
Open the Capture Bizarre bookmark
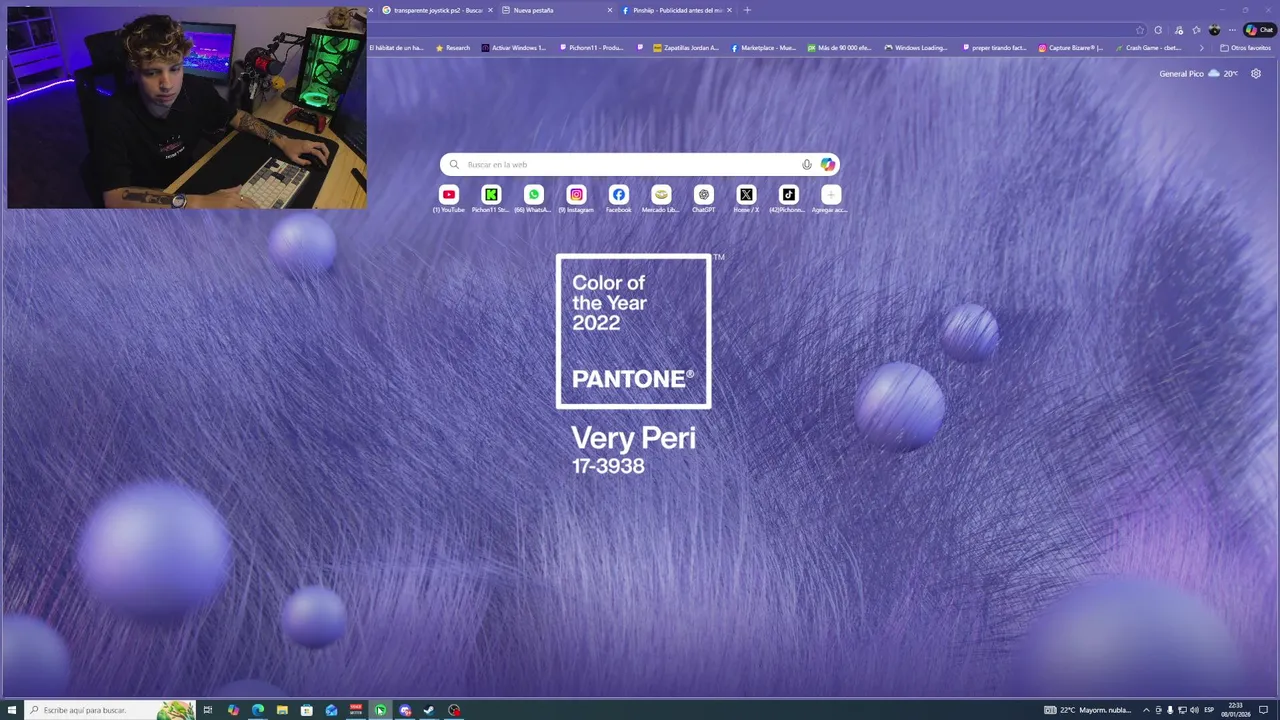1071,48
